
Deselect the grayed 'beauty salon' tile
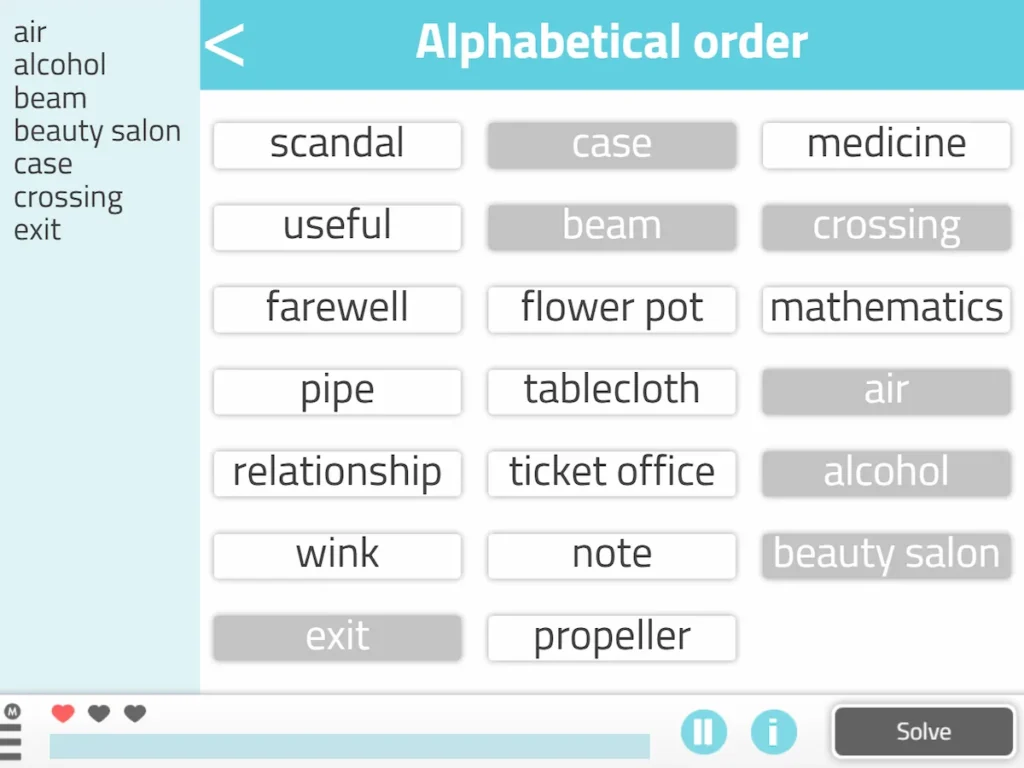point(886,555)
